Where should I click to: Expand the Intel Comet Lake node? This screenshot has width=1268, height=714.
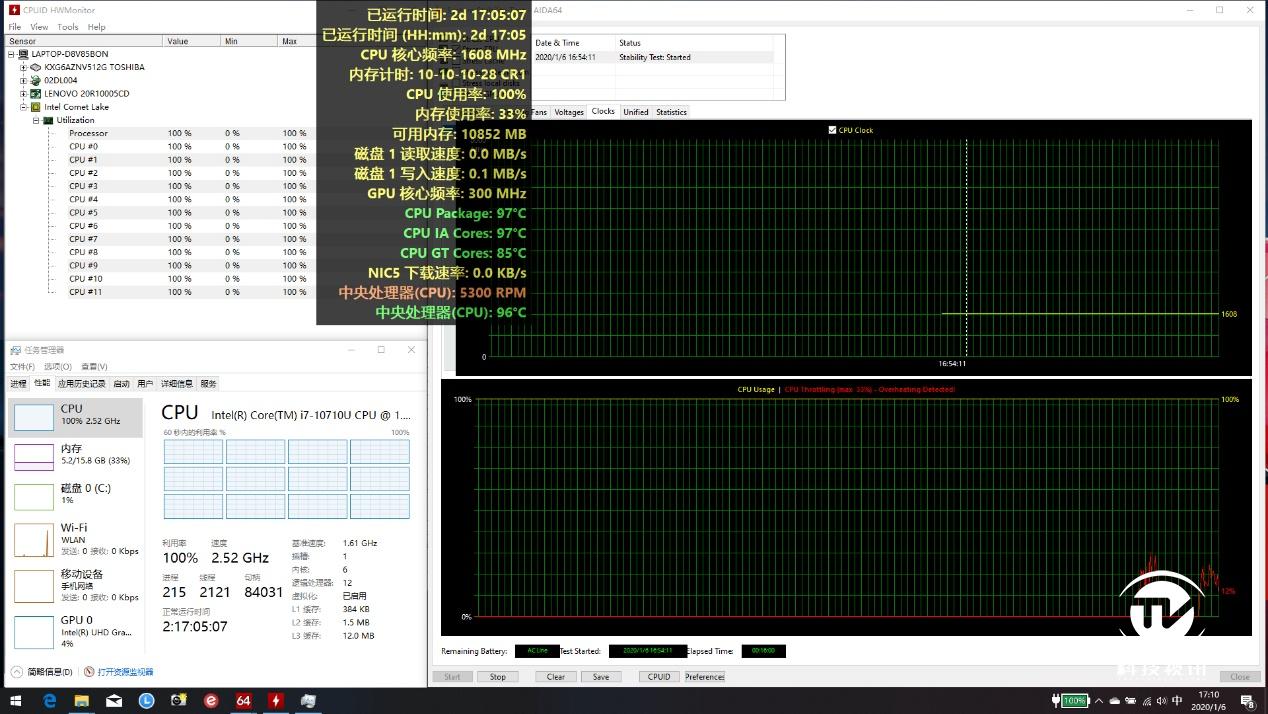[22, 106]
